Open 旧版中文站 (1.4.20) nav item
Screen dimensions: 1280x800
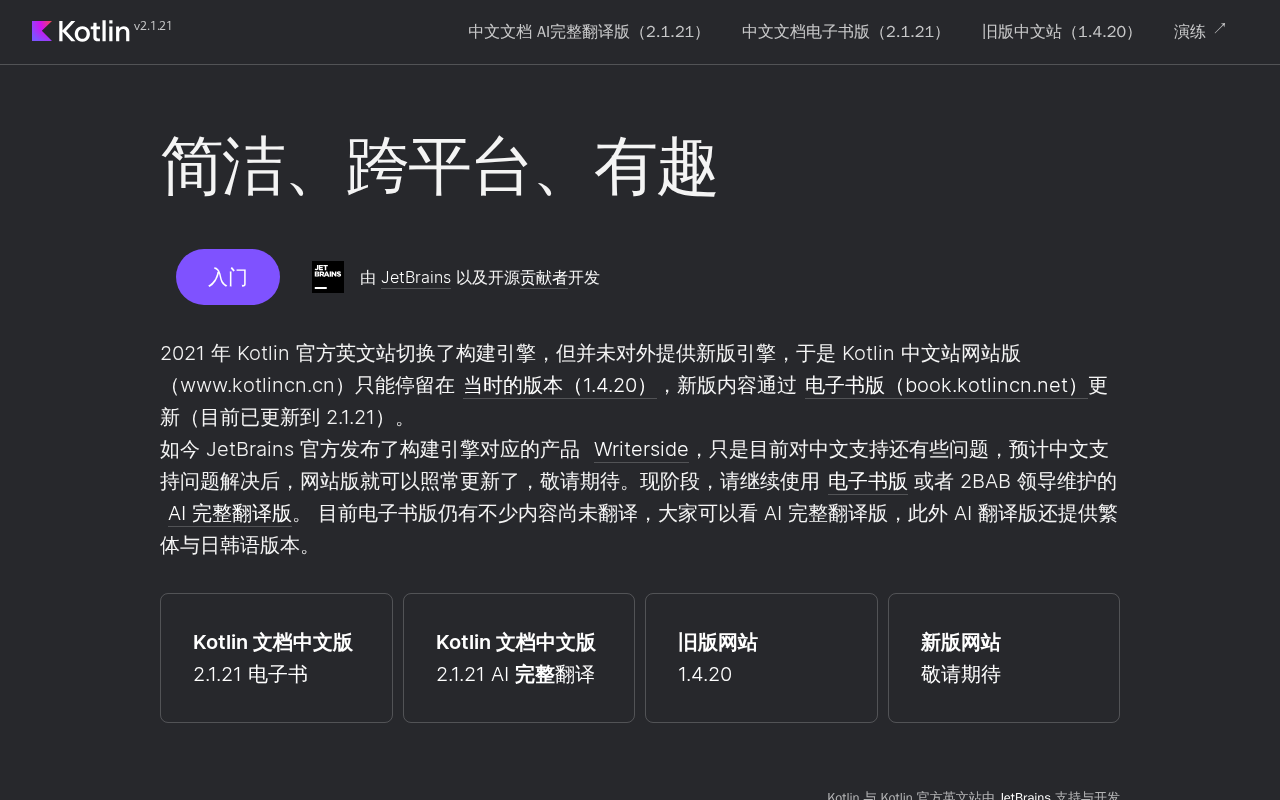point(1062,32)
